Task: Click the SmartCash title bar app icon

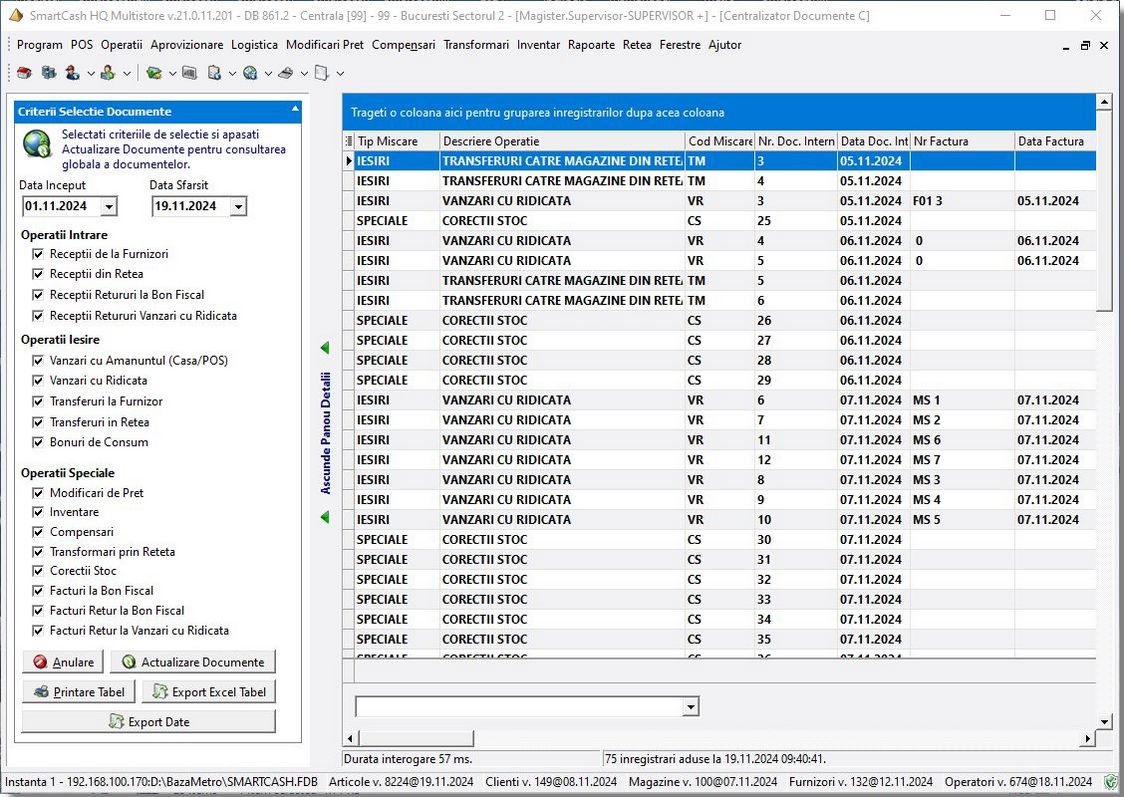Action: point(16,15)
